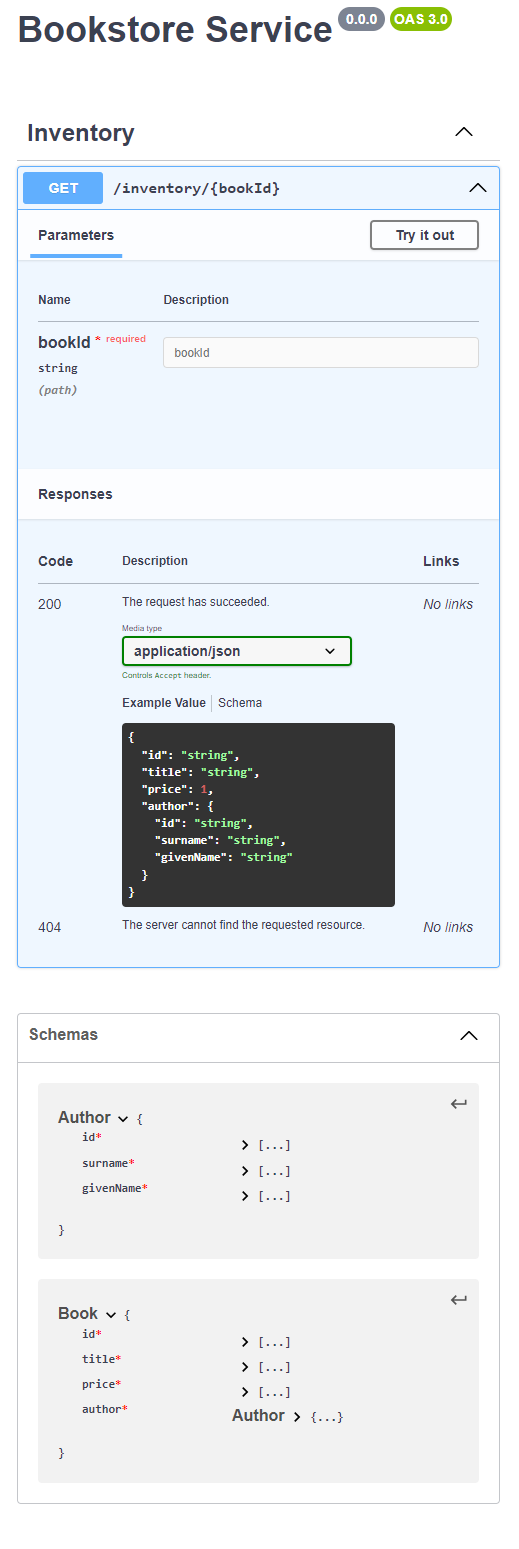Open the application/json media type dropdown
This screenshot has height=1549, width=519.
pos(237,651)
